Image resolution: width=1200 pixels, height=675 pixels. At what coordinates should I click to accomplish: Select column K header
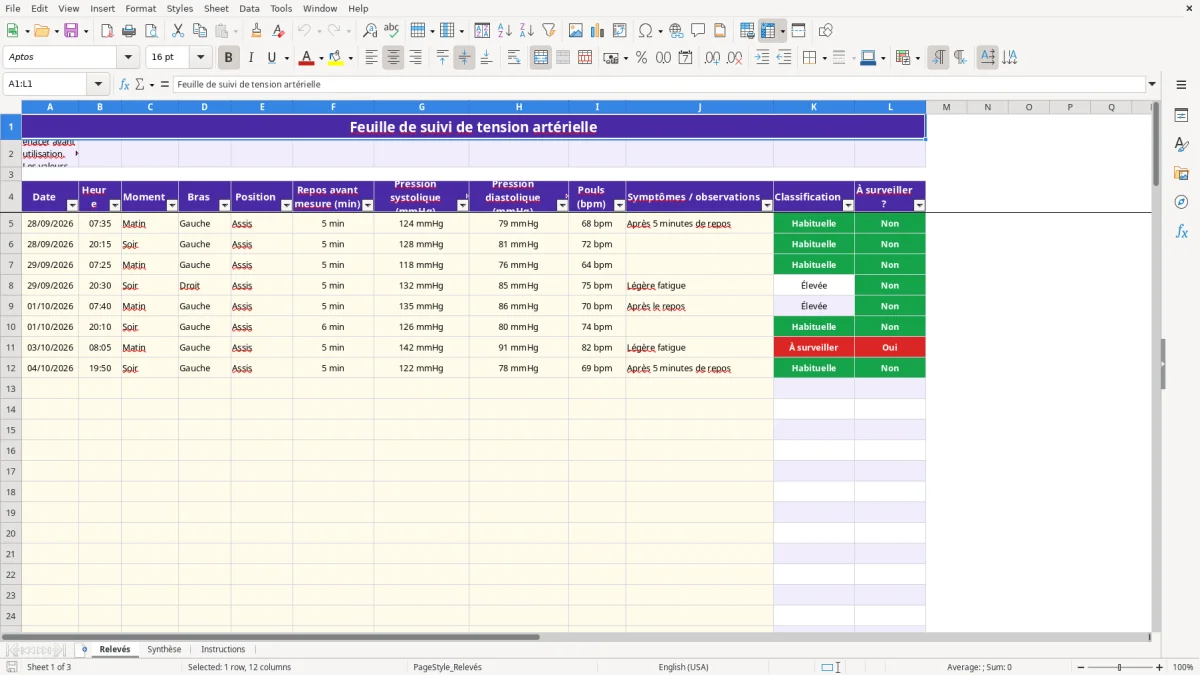tap(814, 106)
